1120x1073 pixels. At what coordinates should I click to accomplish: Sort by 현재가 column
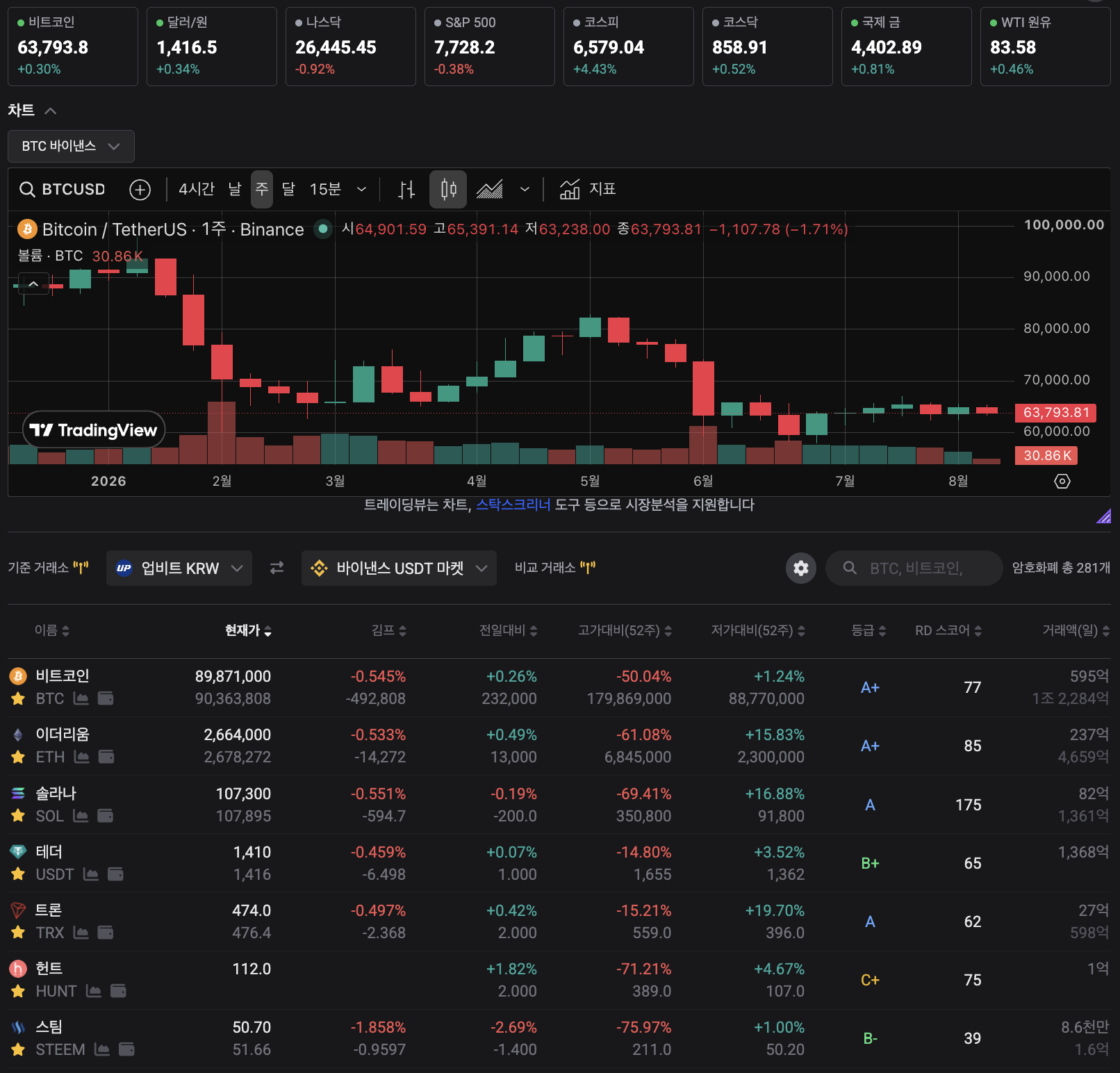point(248,630)
